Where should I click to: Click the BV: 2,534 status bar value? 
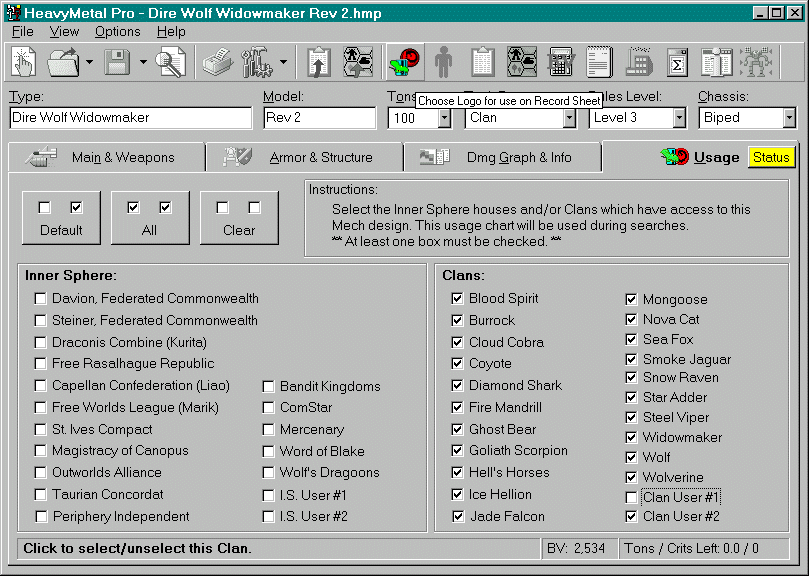(x=579, y=549)
